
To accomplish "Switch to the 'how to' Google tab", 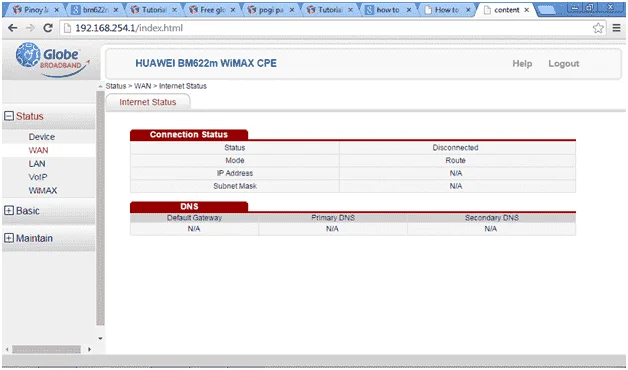I will [388, 10].
